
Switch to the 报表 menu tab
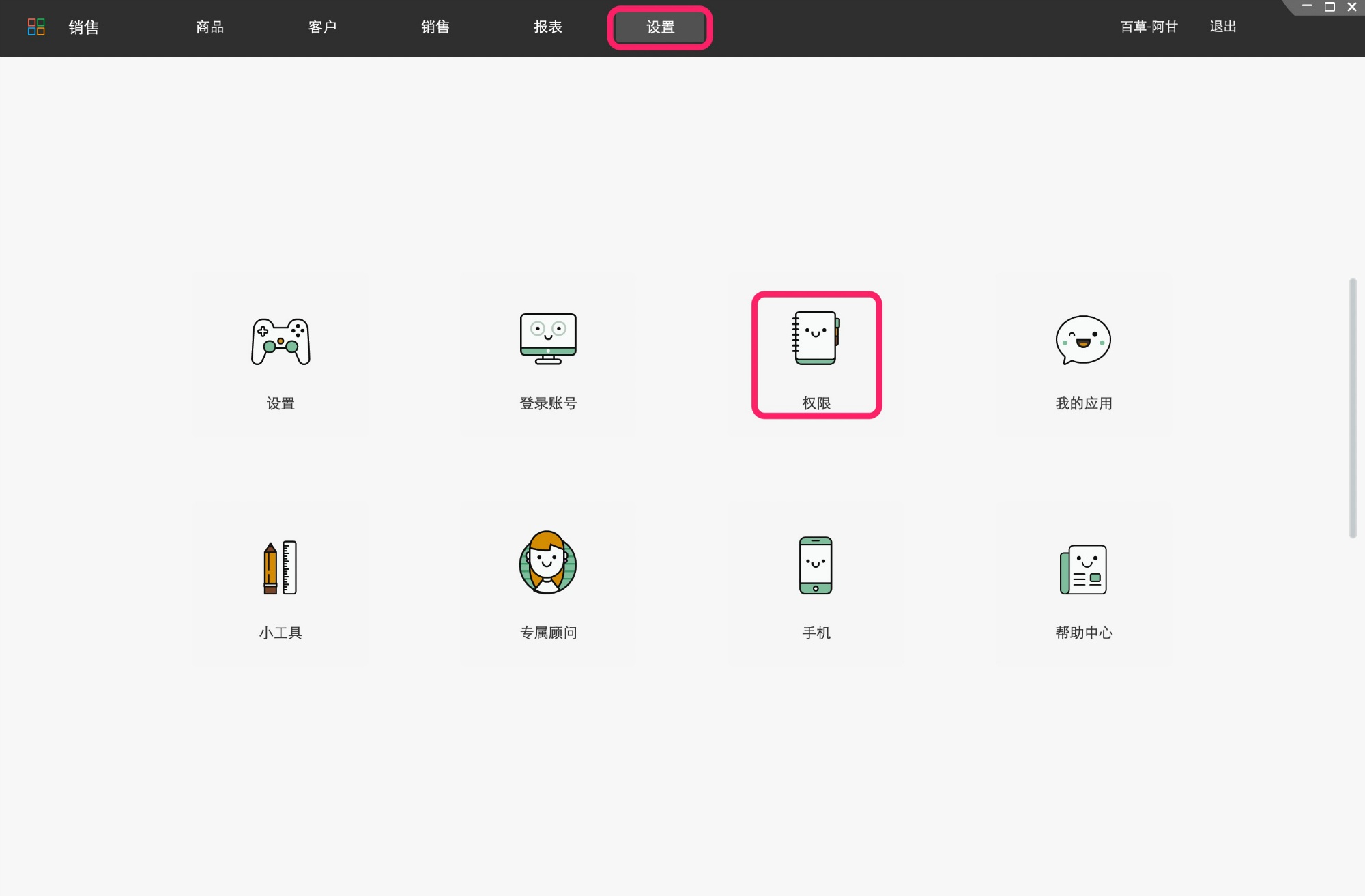coord(547,27)
